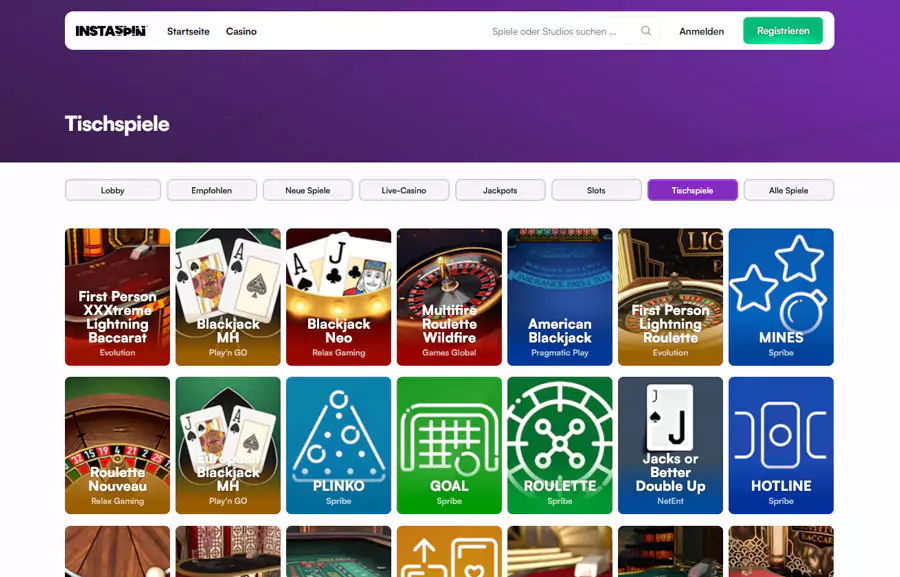The height and width of the screenshot is (577, 900).
Task: Switch to the Slots tab
Action: 596,190
